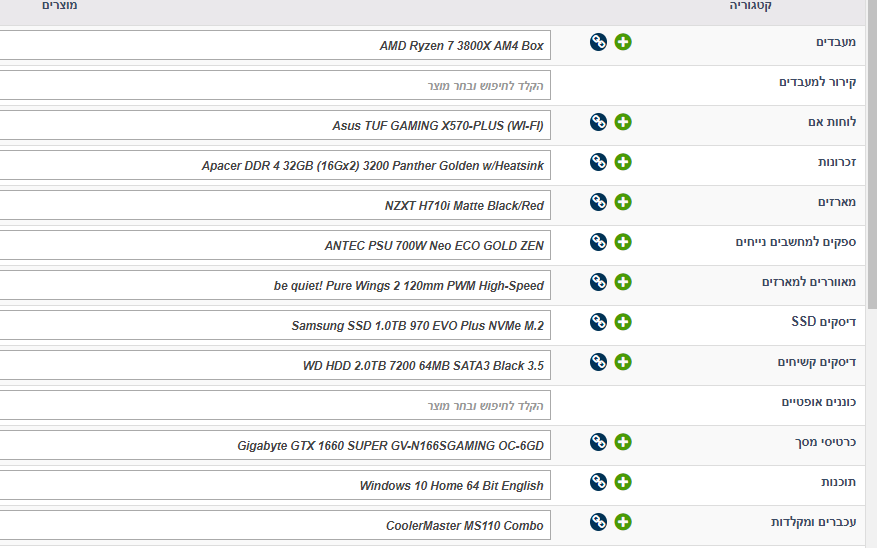Click the empty product field for כוננים אופטיים
877x548 pixels.
coord(275,405)
